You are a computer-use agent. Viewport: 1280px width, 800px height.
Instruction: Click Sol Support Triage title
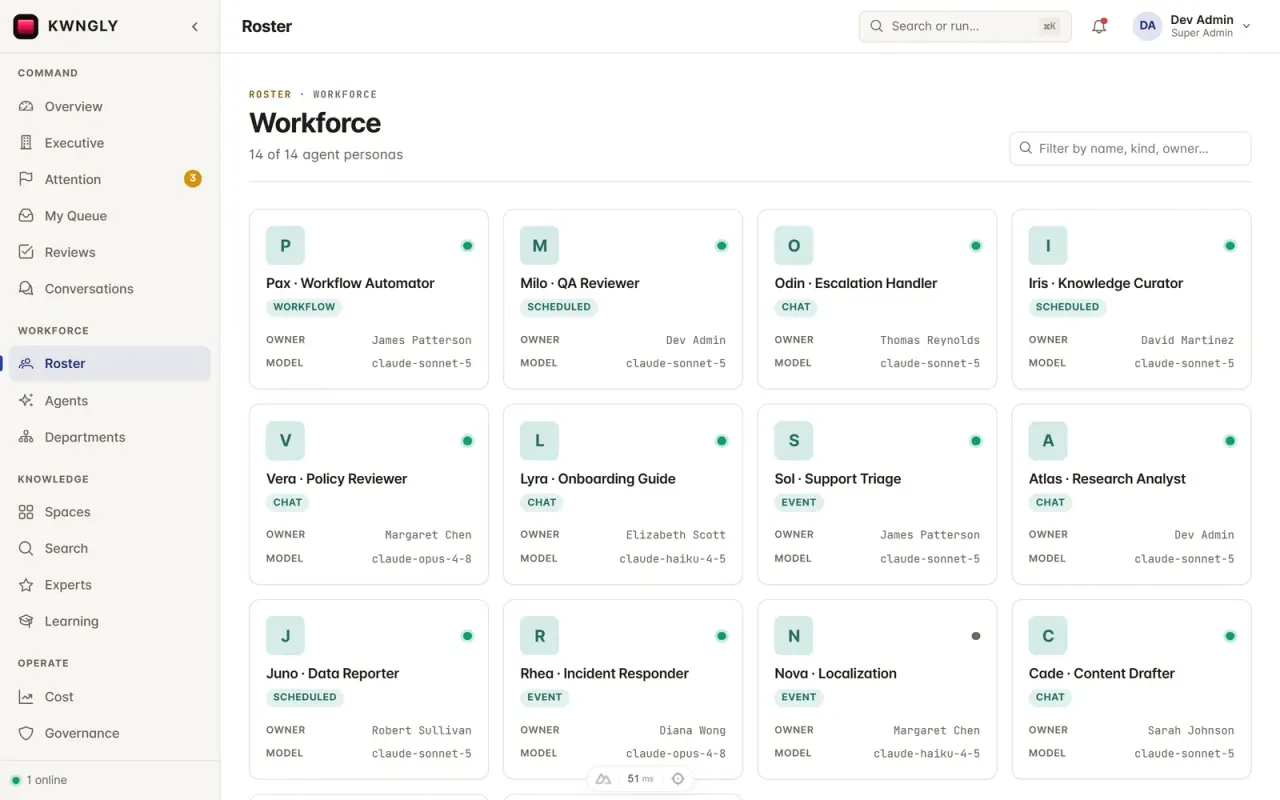pyautogui.click(x=838, y=479)
